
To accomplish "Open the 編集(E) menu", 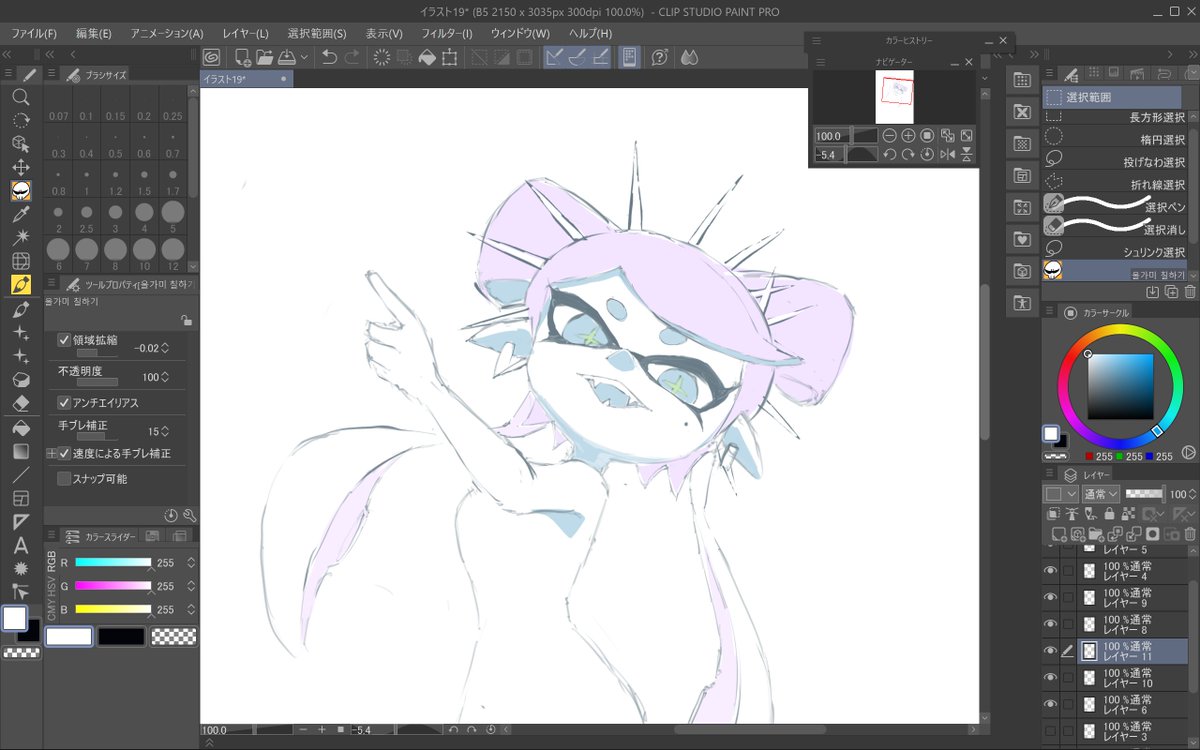I will 94,34.
